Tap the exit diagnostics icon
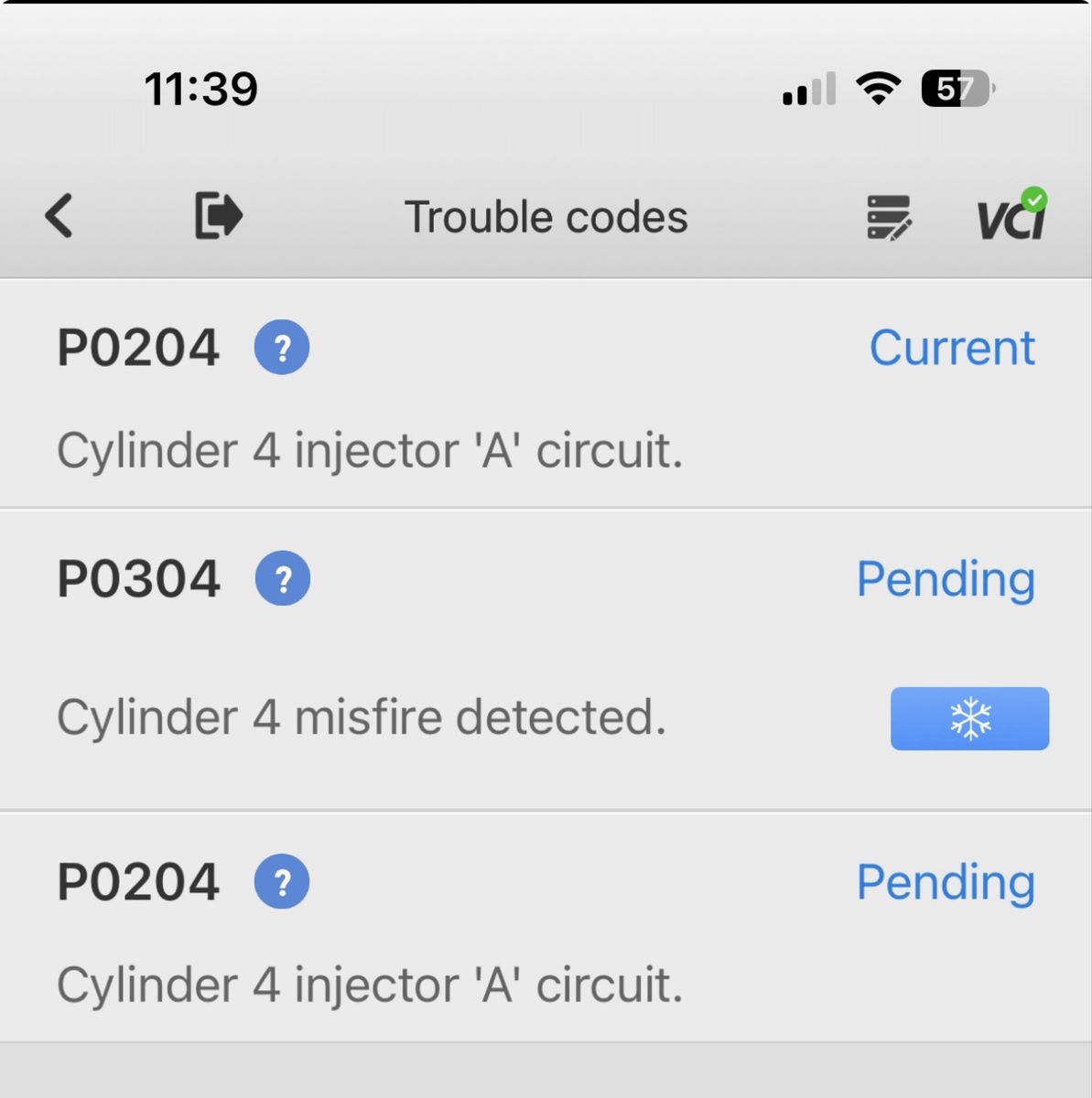This screenshot has width=1092, height=1098. tap(219, 217)
